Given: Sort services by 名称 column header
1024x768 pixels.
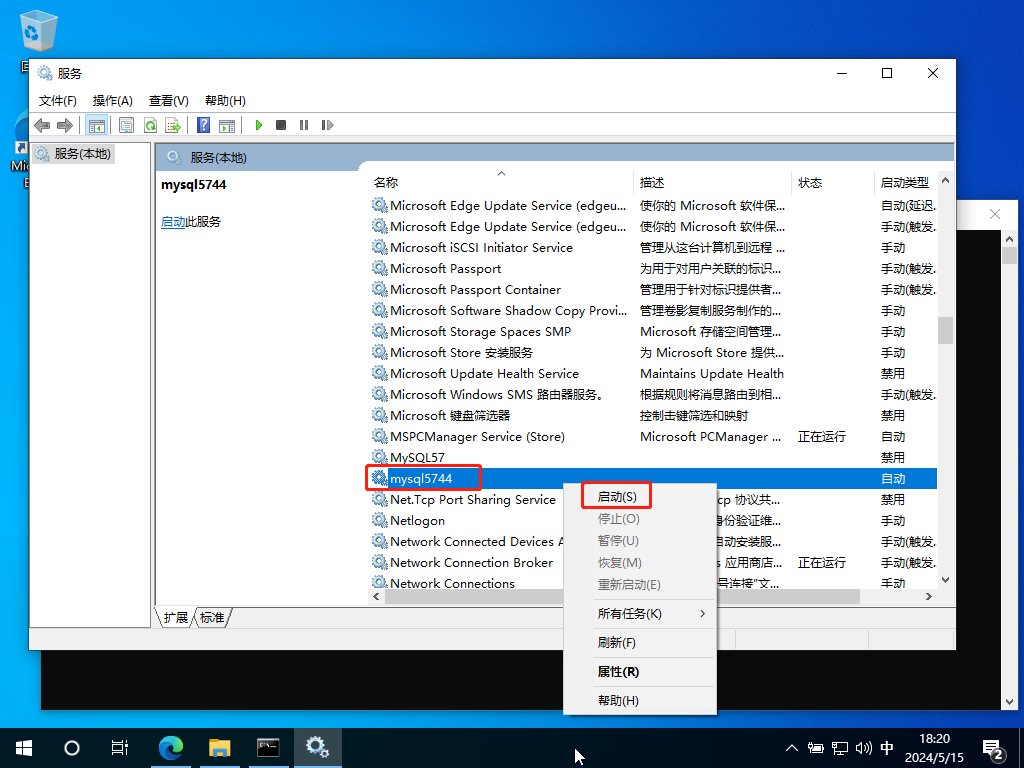Looking at the screenshot, I should pyautogui.click(x=386, y=183).
